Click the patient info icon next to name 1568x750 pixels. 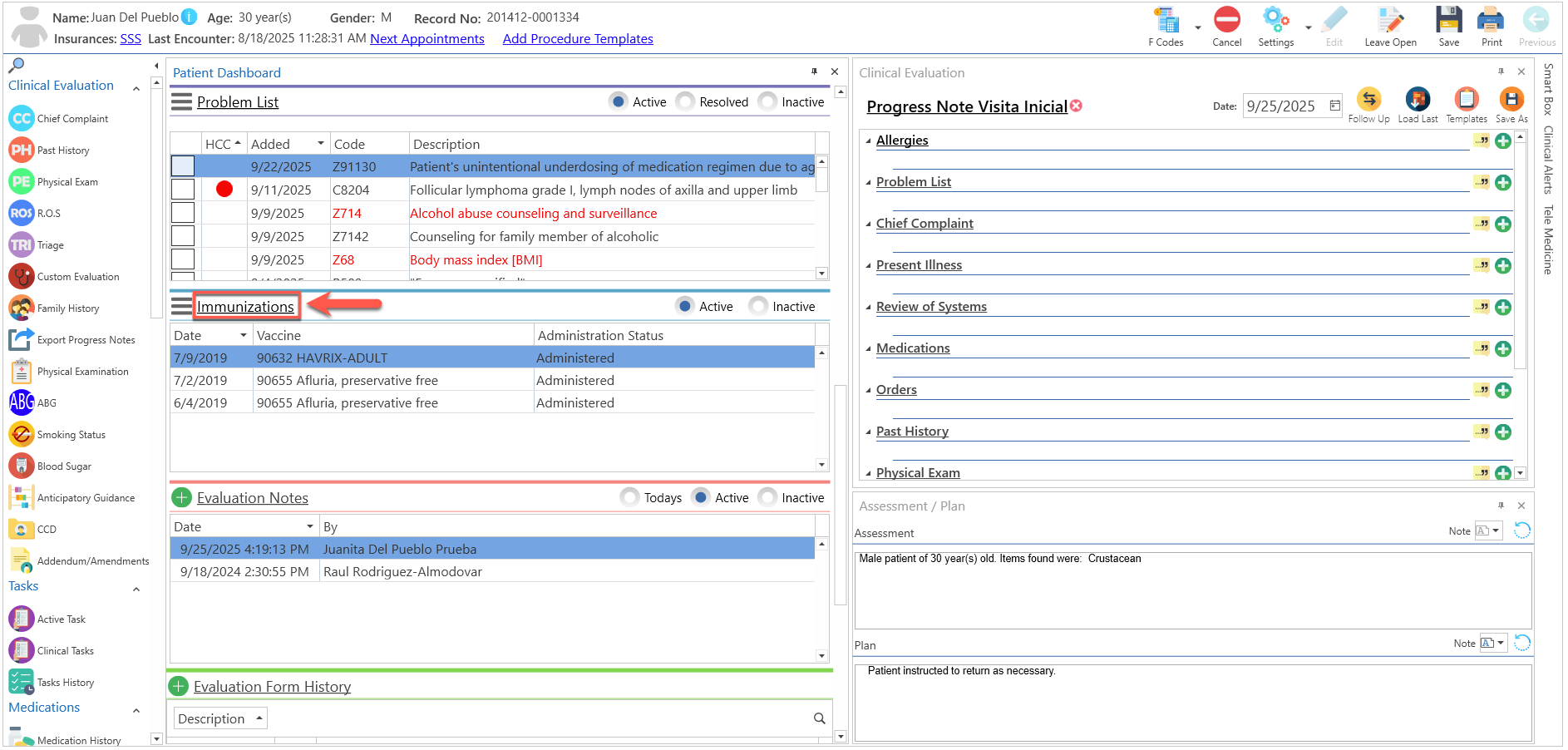pyautogui.click(x=190, y=17)
